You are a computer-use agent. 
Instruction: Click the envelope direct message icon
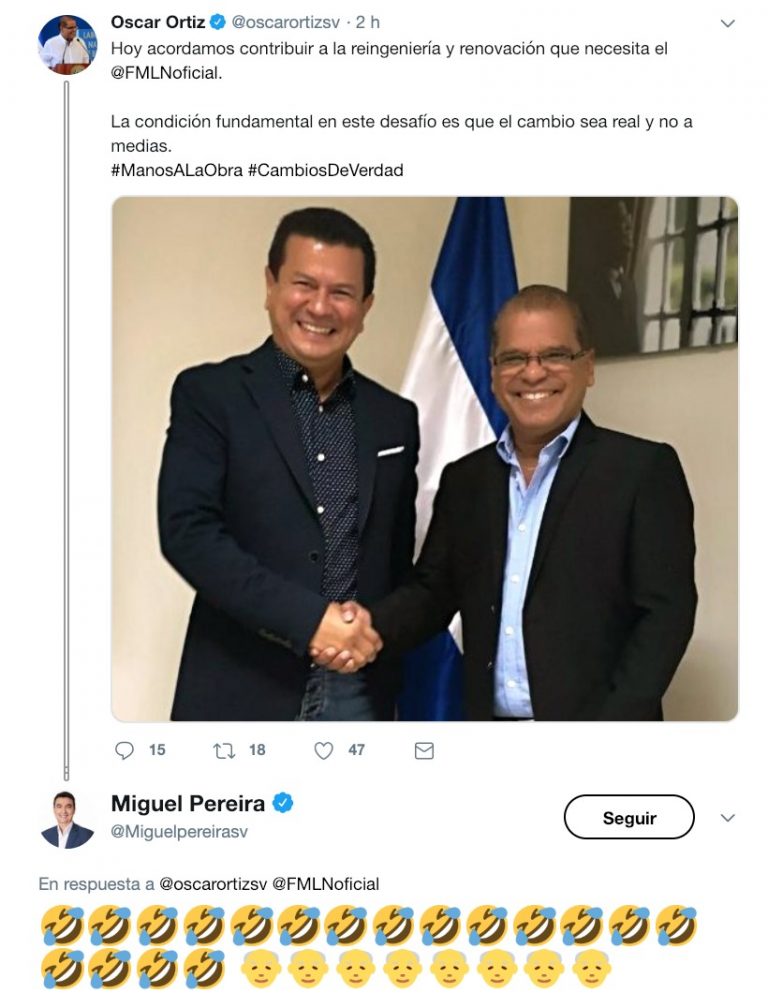(424, 750)
